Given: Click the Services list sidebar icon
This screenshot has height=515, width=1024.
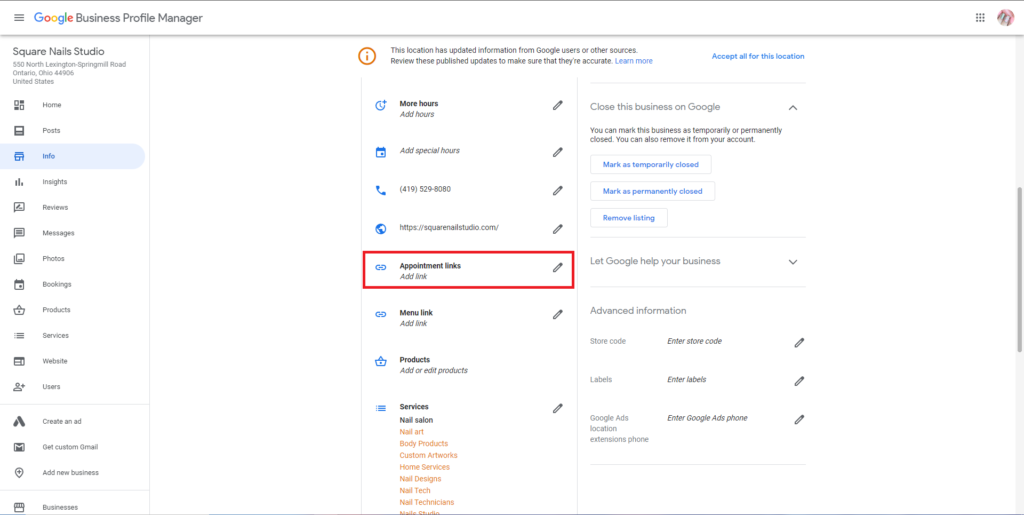Looking at the screenshot, I should (x=19, y=336).
